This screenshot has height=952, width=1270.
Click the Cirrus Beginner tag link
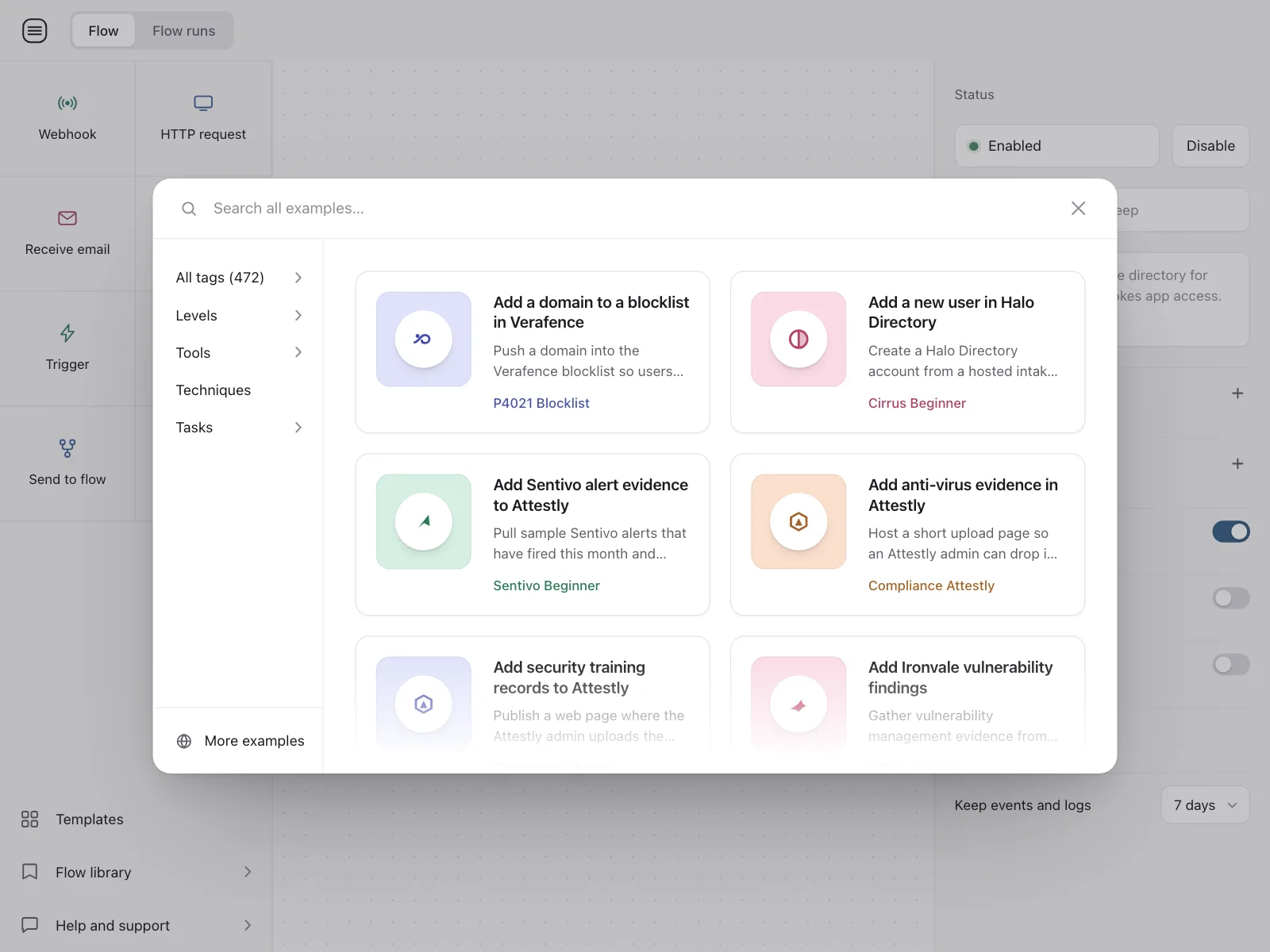pyautogui.click(x=917, y=403)
